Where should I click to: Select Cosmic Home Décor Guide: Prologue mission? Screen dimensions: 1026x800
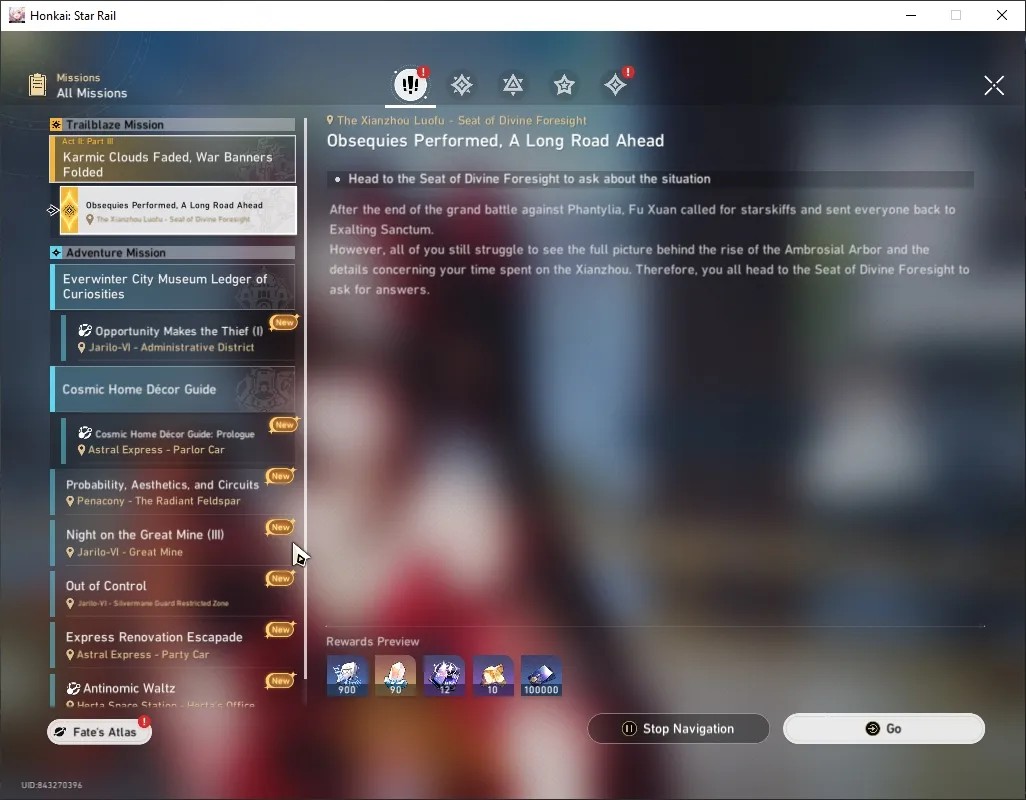[178, 441]
